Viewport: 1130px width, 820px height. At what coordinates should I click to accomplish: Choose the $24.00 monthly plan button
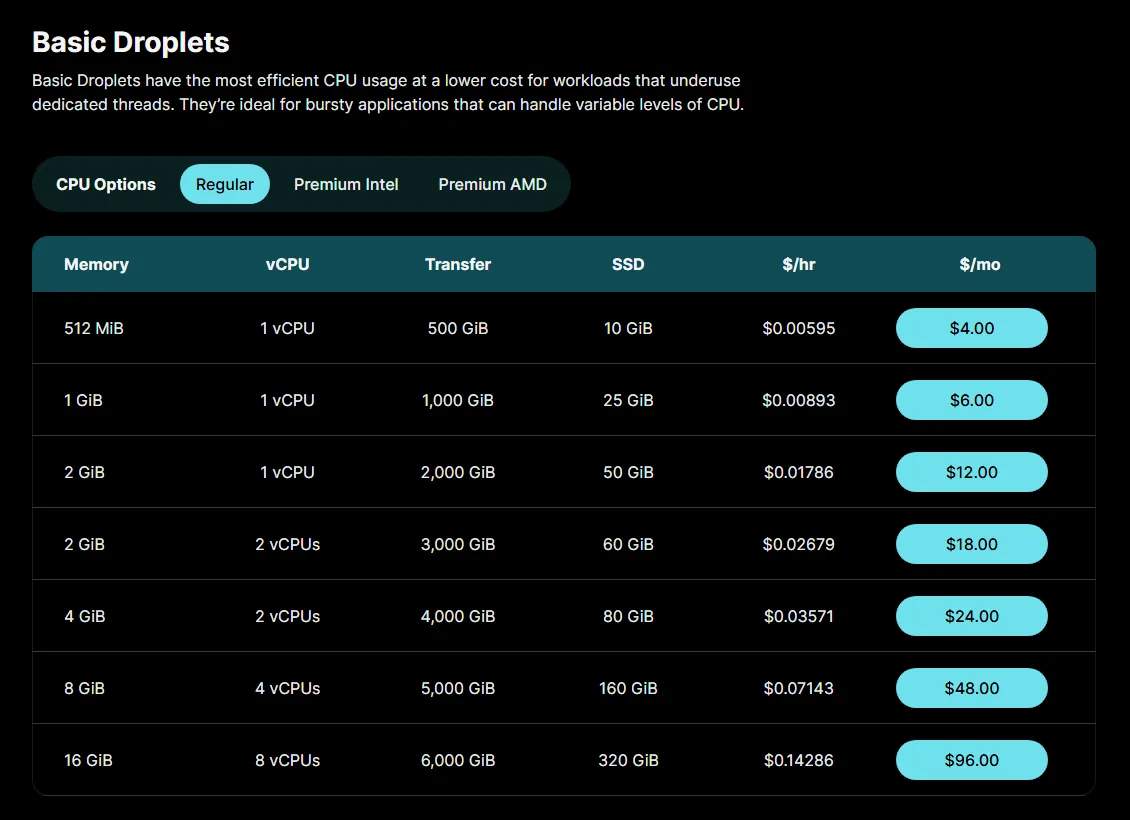tap(971, 616)
